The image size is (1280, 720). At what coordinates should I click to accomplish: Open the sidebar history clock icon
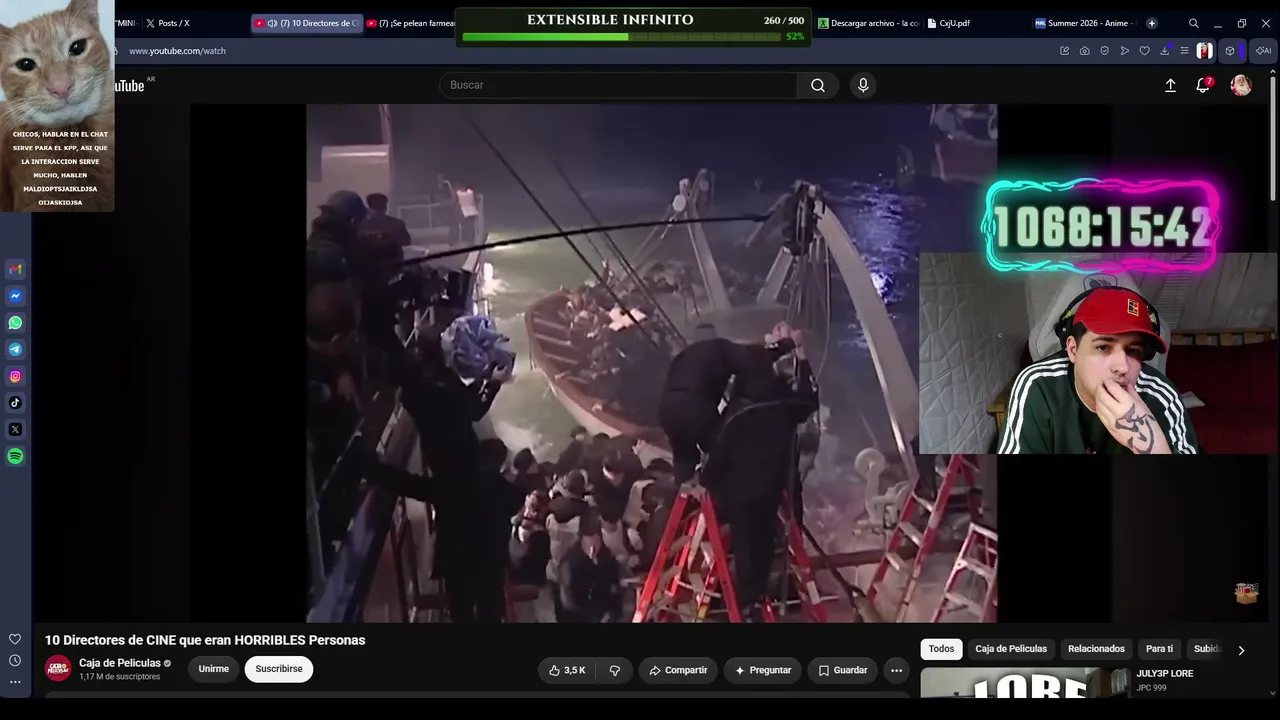tap(15, 660)
